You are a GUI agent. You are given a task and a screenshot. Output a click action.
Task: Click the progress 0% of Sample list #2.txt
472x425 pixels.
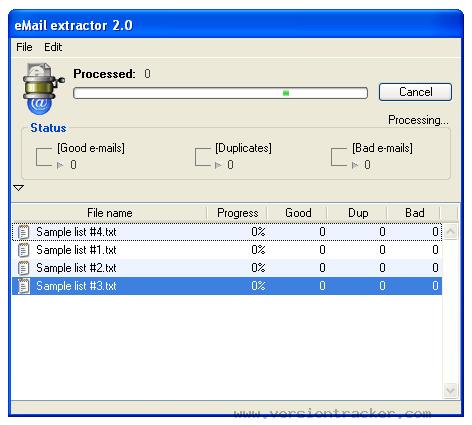click(258, 268)
